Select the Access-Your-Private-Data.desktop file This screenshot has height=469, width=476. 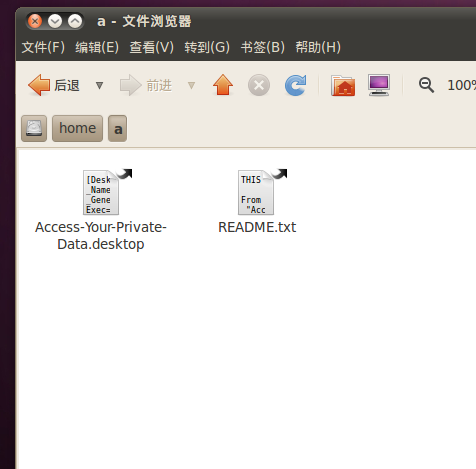tap(101, 210)
